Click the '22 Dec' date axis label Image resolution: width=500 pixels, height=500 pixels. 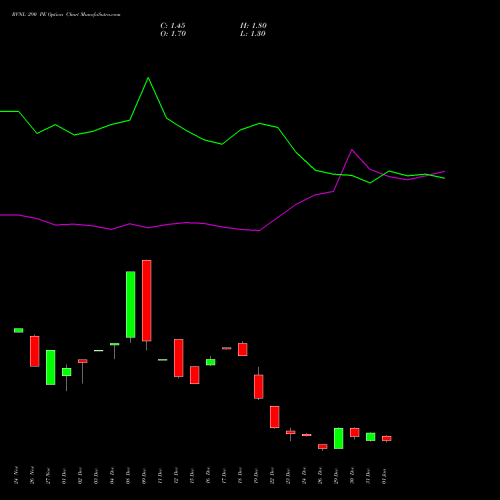[272, 476]
